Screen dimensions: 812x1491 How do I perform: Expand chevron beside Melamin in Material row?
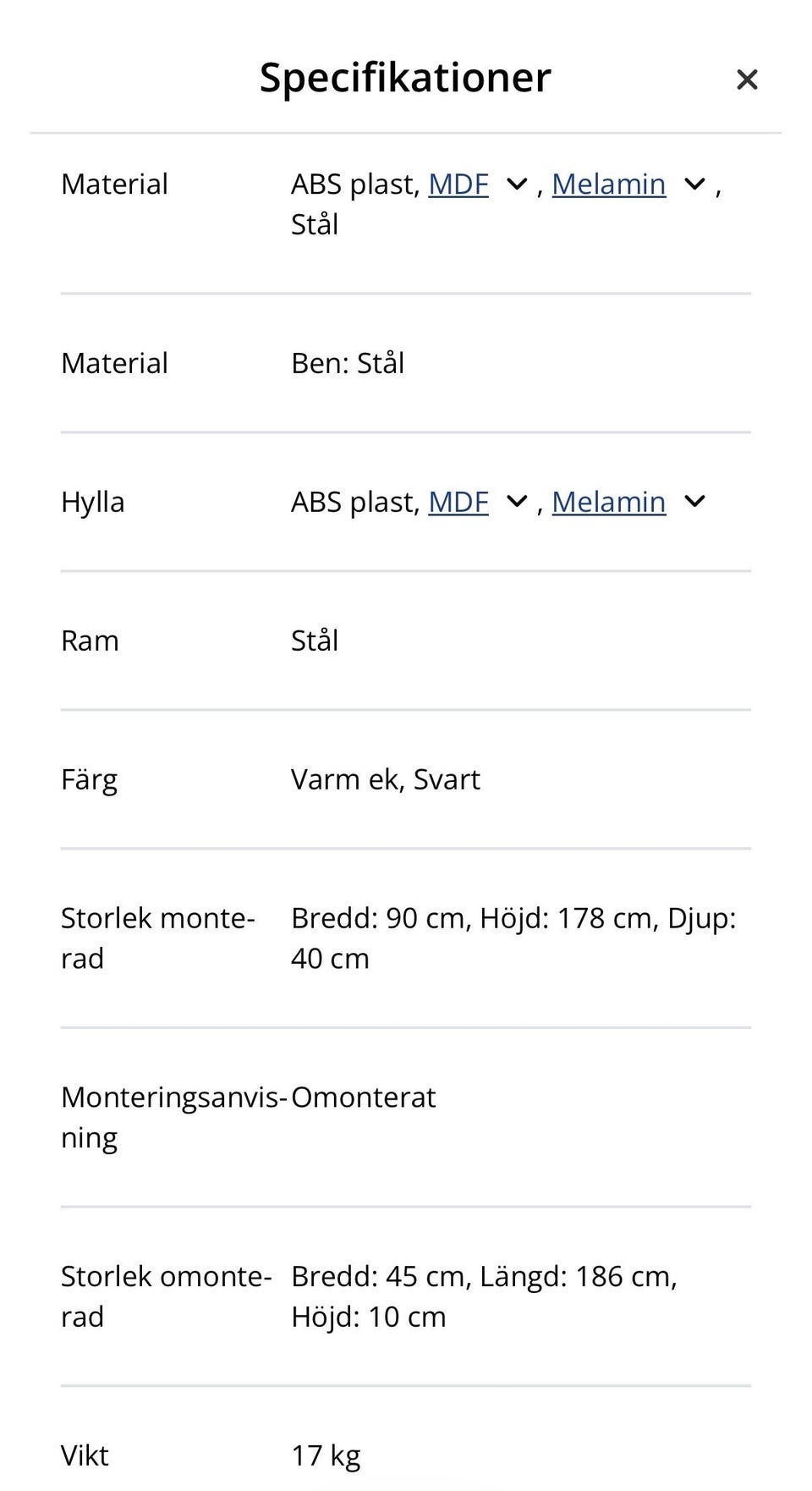[694, 184]
